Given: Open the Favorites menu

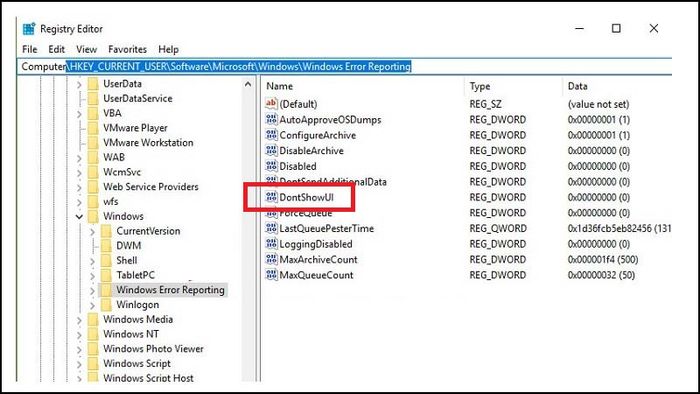Looking at the screenshot, I should pyautogui.click(x=127, y=49).
